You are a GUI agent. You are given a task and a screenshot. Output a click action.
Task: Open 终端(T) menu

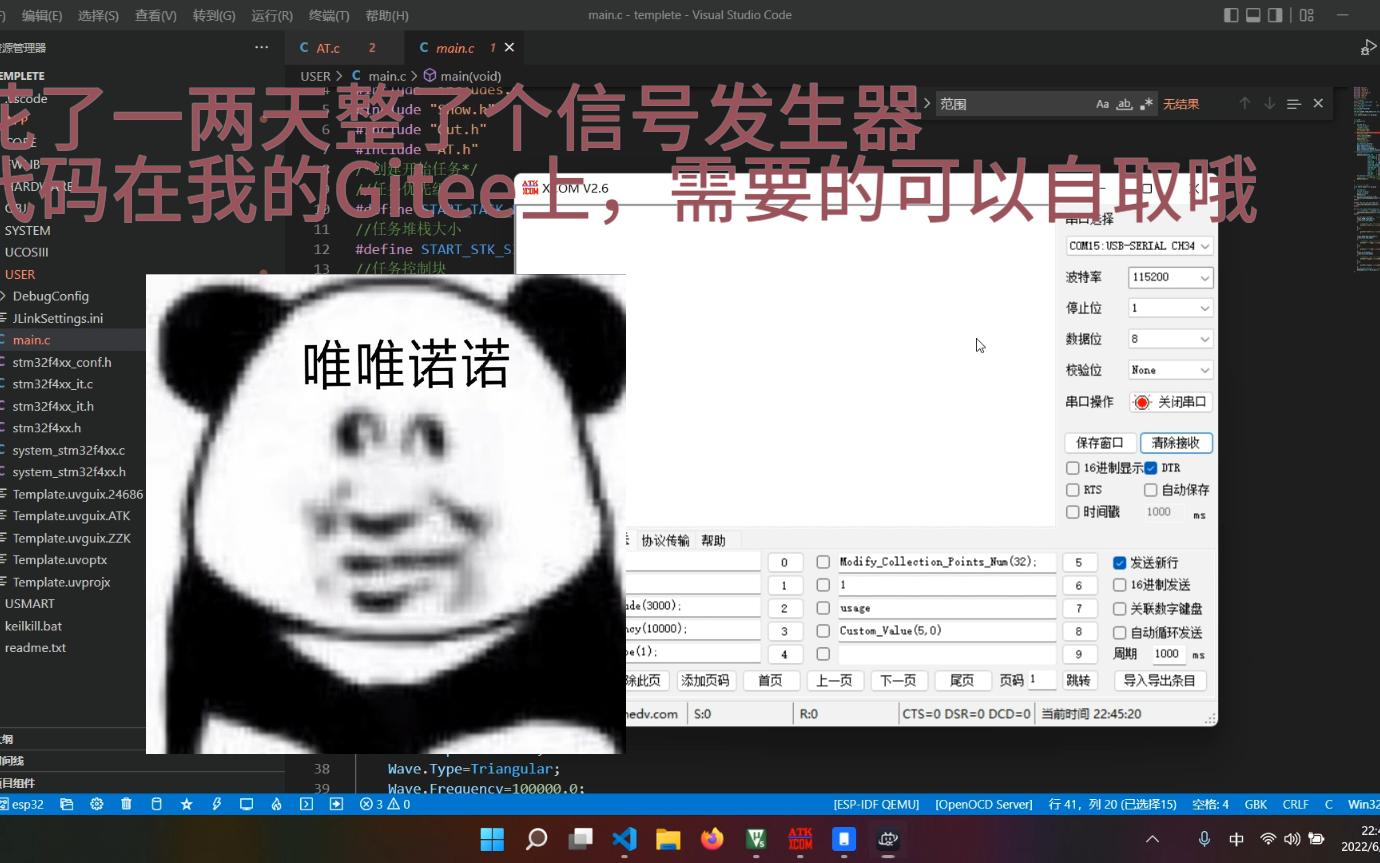(x=329, y=15)
